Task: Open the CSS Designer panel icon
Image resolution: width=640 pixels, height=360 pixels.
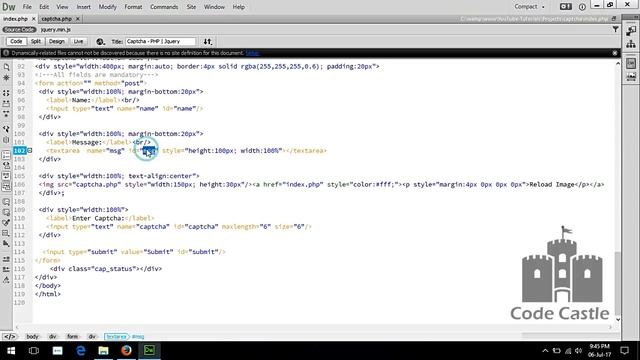Action: click(x=631, y=63)
